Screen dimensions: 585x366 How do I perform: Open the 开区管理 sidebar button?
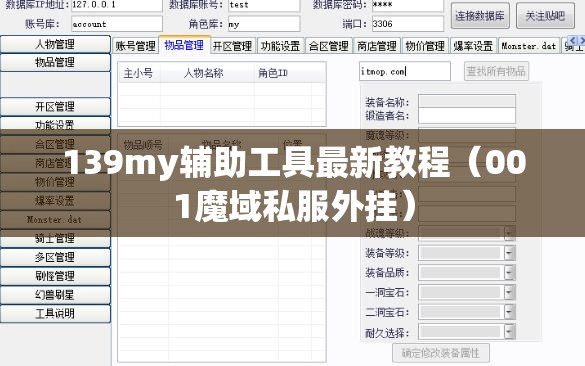(55, 107)
